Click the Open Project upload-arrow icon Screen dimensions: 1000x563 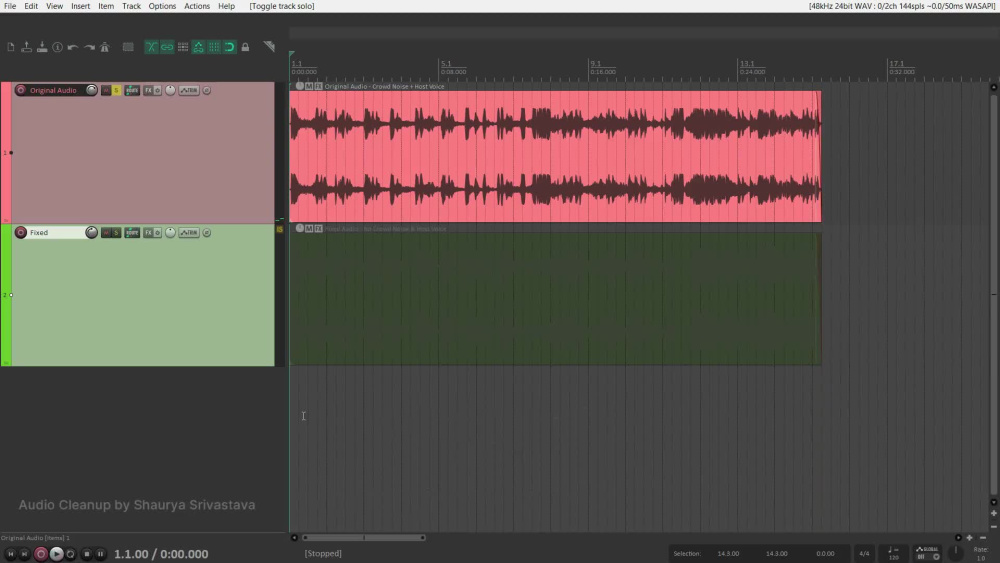click(x=26, y=47)
